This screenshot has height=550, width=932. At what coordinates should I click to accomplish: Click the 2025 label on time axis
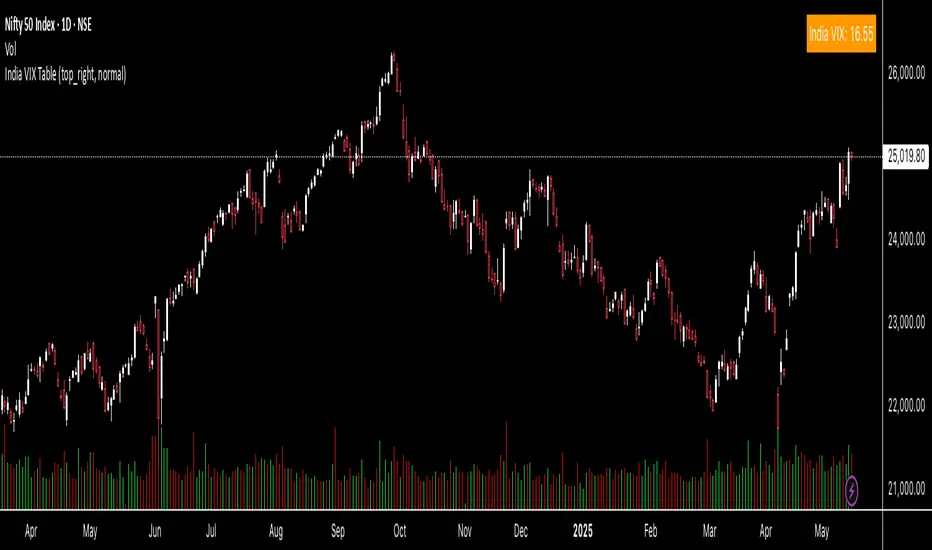pos(582,531)
